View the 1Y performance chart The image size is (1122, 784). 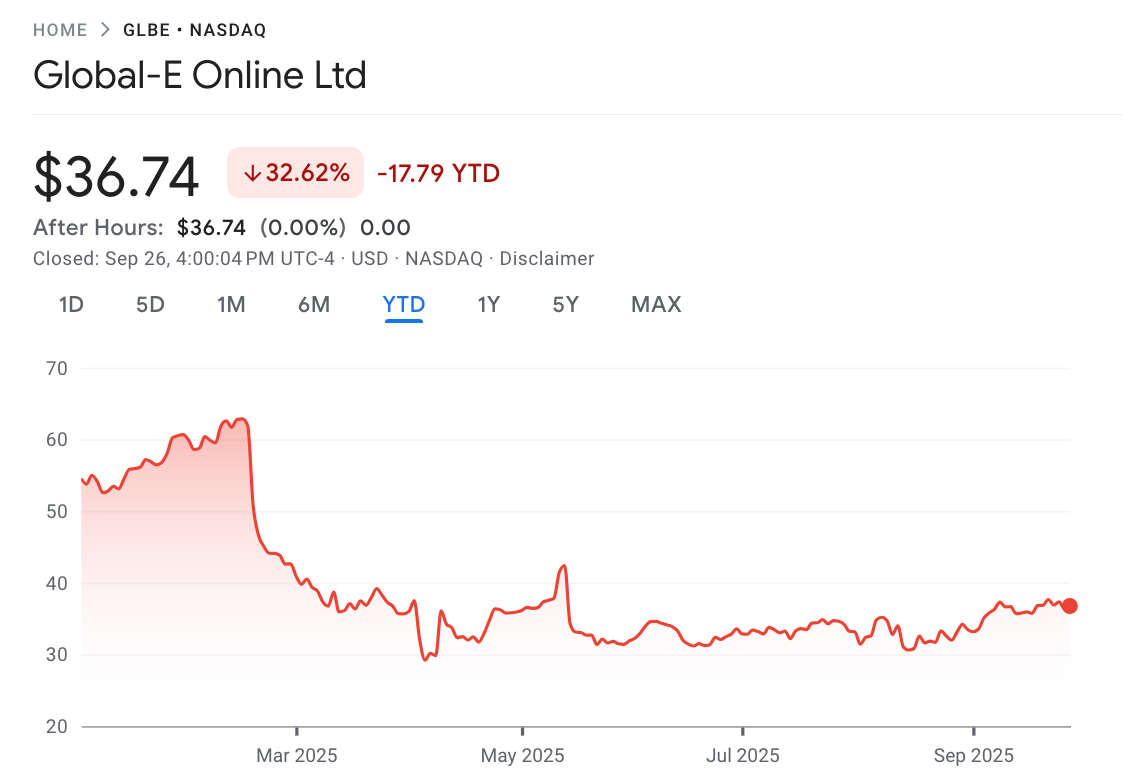489,304
